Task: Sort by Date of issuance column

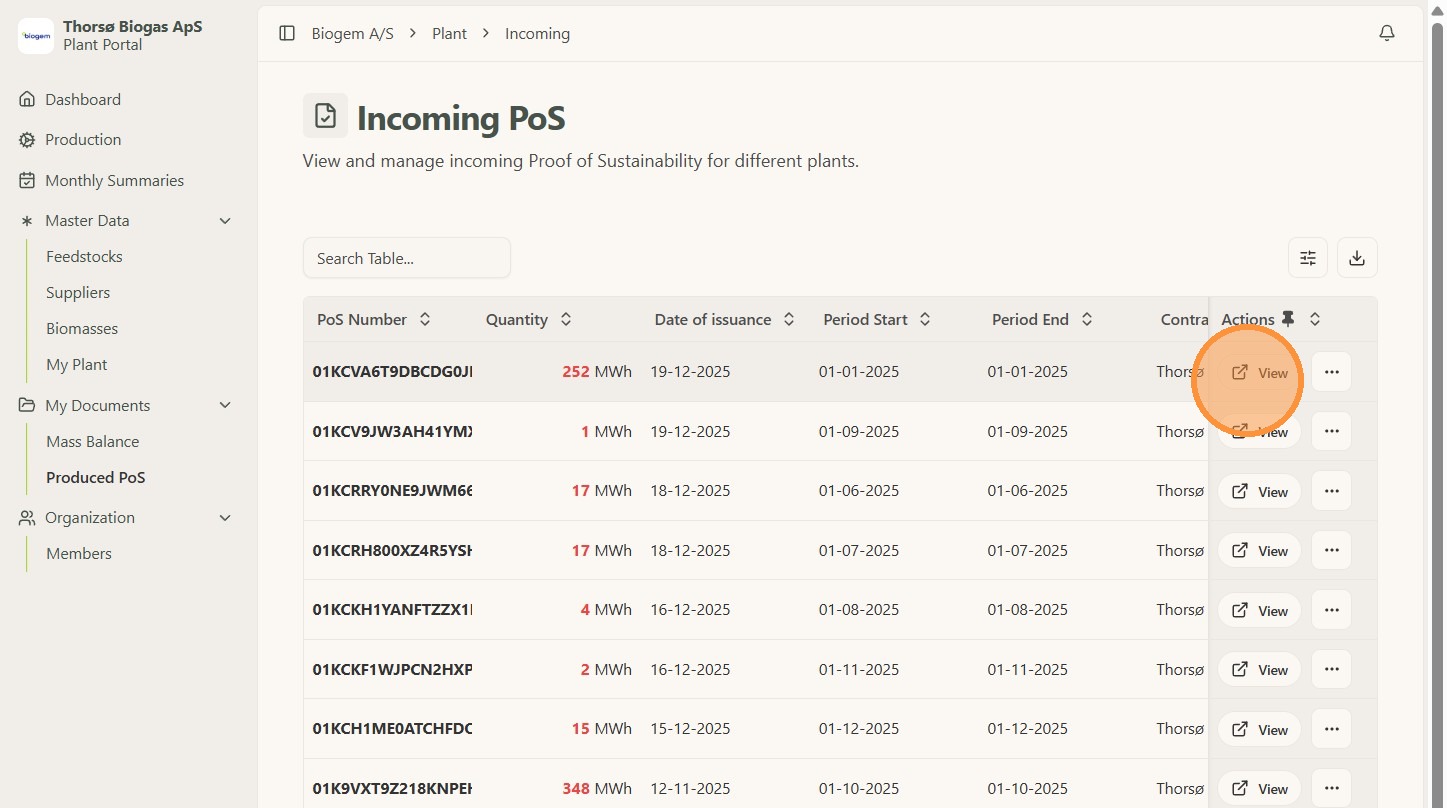Action: tap(788, 319)
